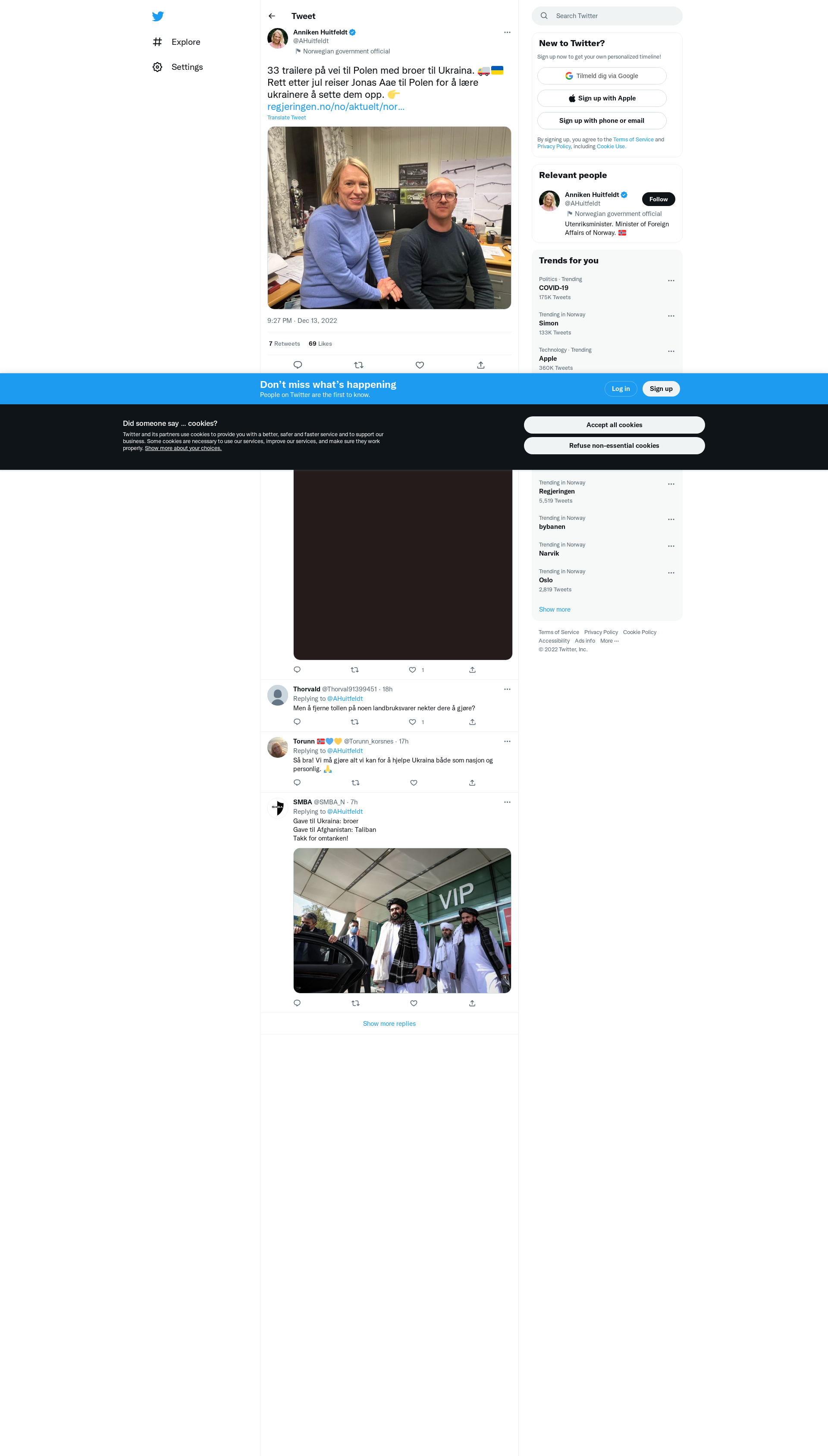Open Torunn's profile avatar
The image size is (828, 1456).
278,747
